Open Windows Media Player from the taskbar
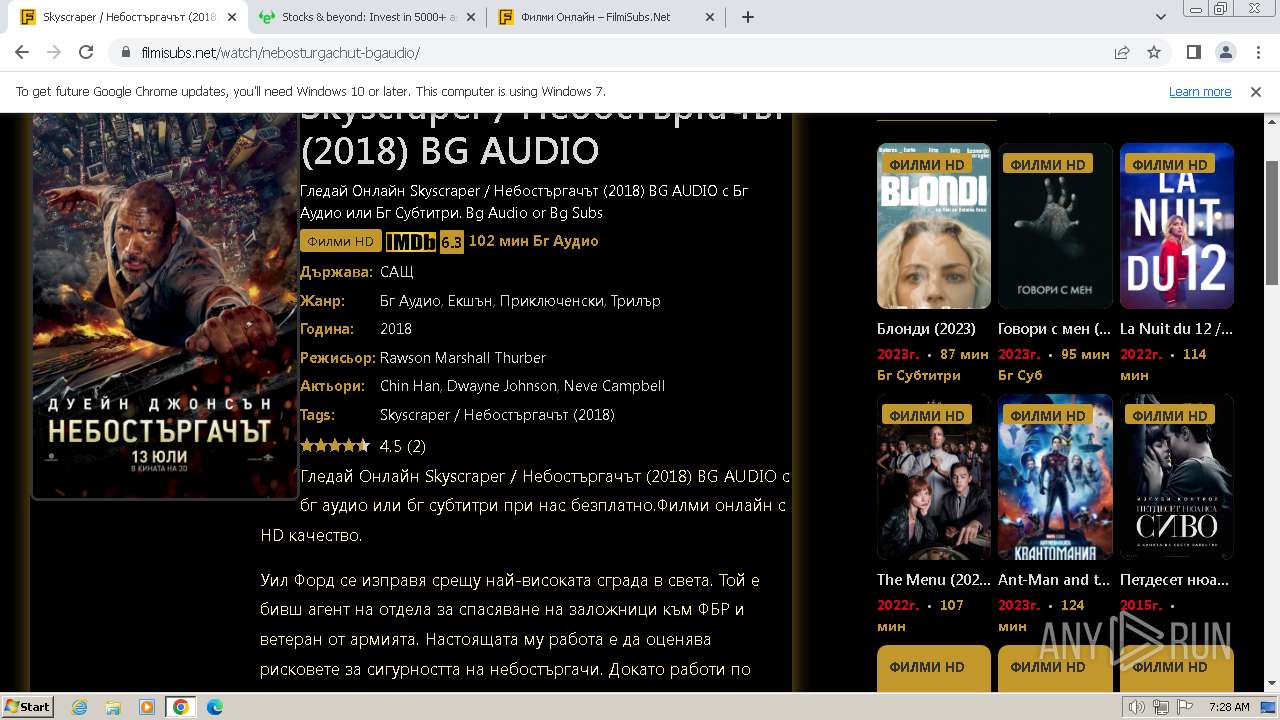 (x=147, y=707)
